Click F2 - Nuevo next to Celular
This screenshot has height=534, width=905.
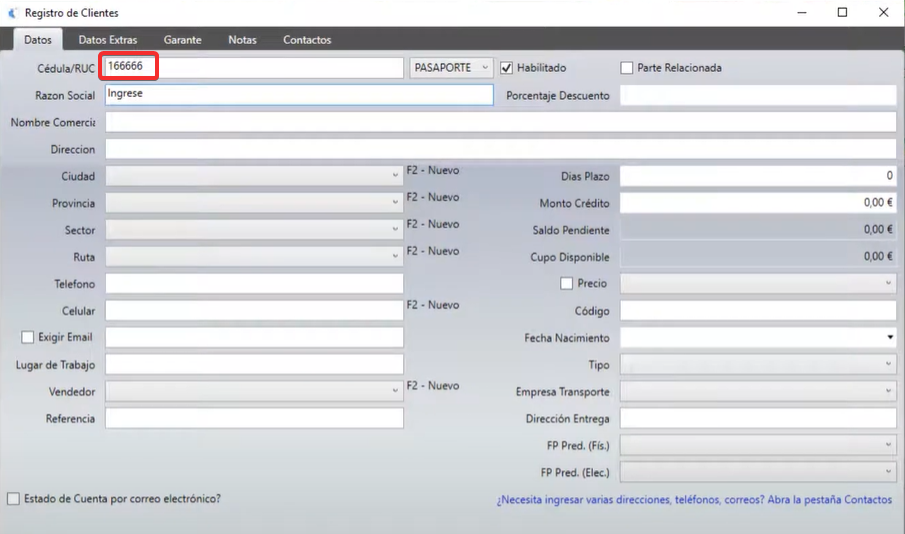[x=433, y=305]
